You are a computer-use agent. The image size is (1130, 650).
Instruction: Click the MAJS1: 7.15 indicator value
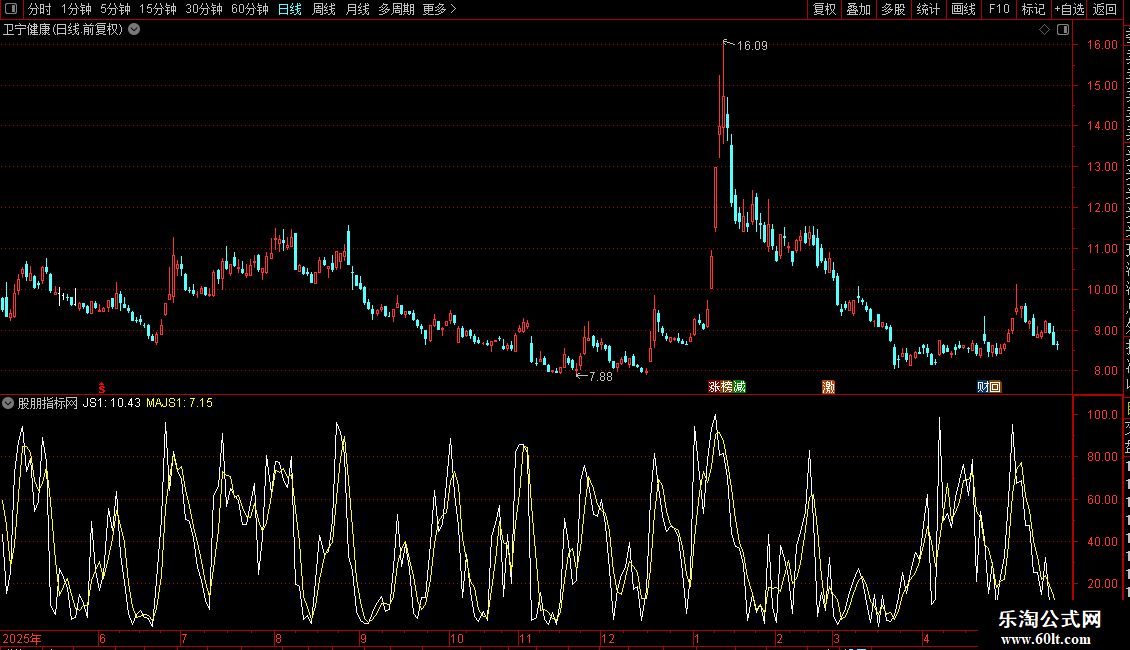(x=179, y=403)
